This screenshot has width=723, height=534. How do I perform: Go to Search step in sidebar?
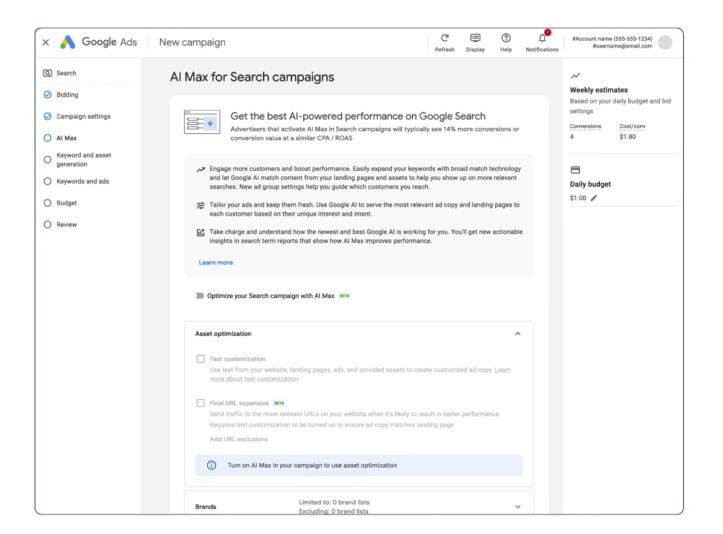coord(66,73)
